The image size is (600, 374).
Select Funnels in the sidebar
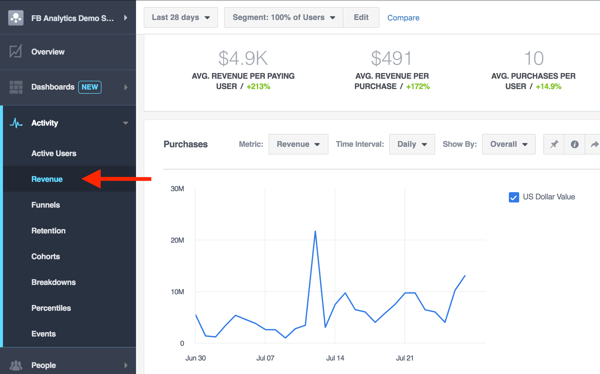tap(46, 205)
